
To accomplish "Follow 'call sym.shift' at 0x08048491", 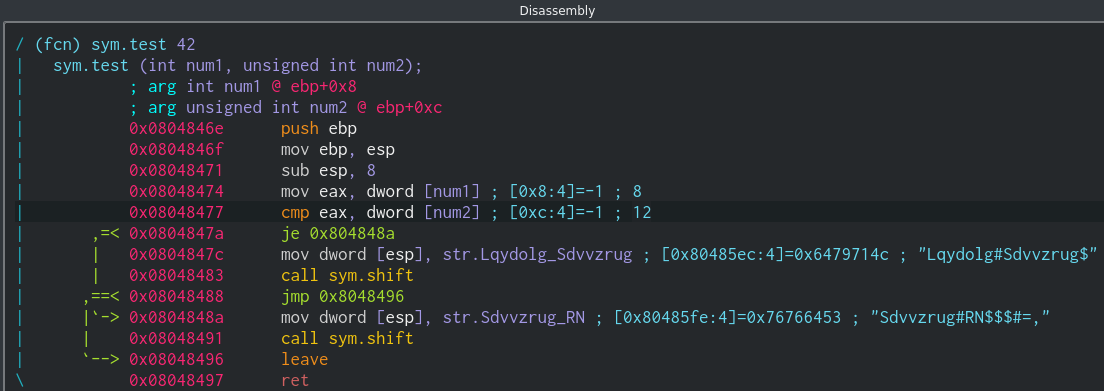I will coord(347,339).
